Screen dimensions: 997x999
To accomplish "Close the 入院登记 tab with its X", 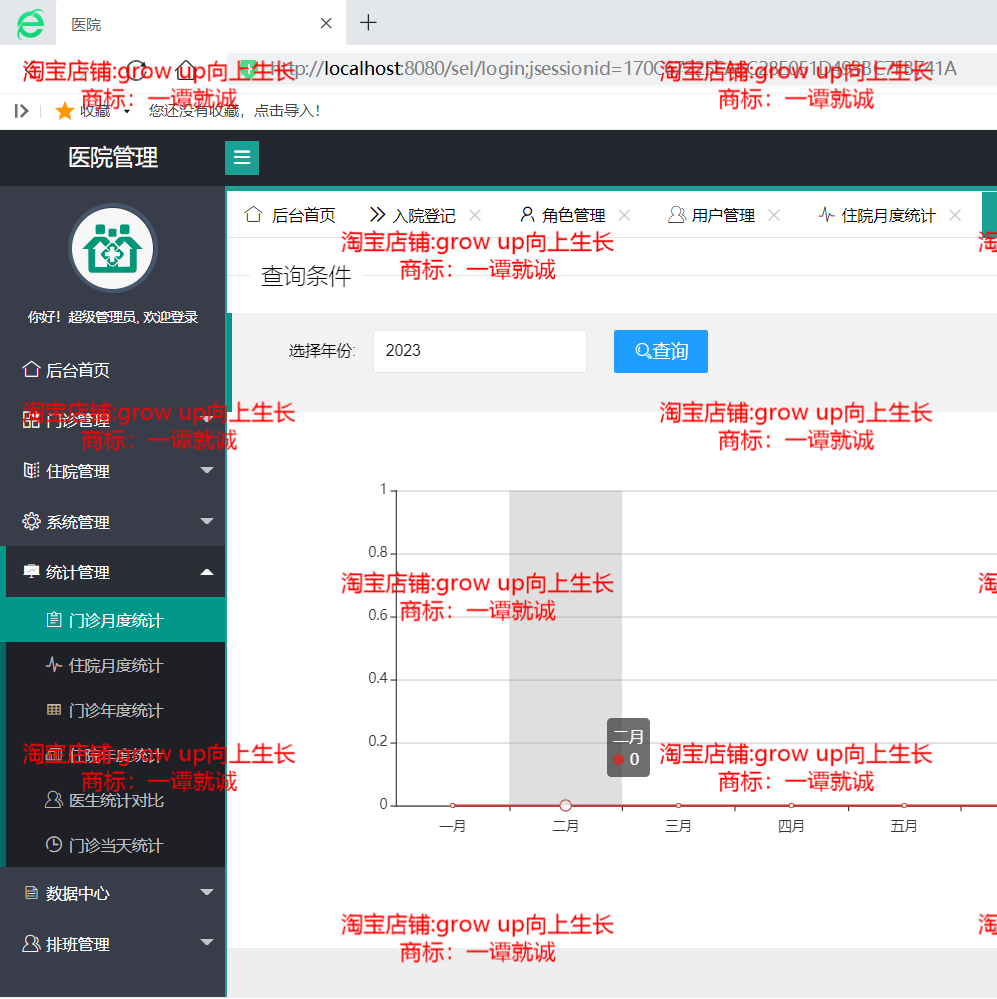I will 474,213.
